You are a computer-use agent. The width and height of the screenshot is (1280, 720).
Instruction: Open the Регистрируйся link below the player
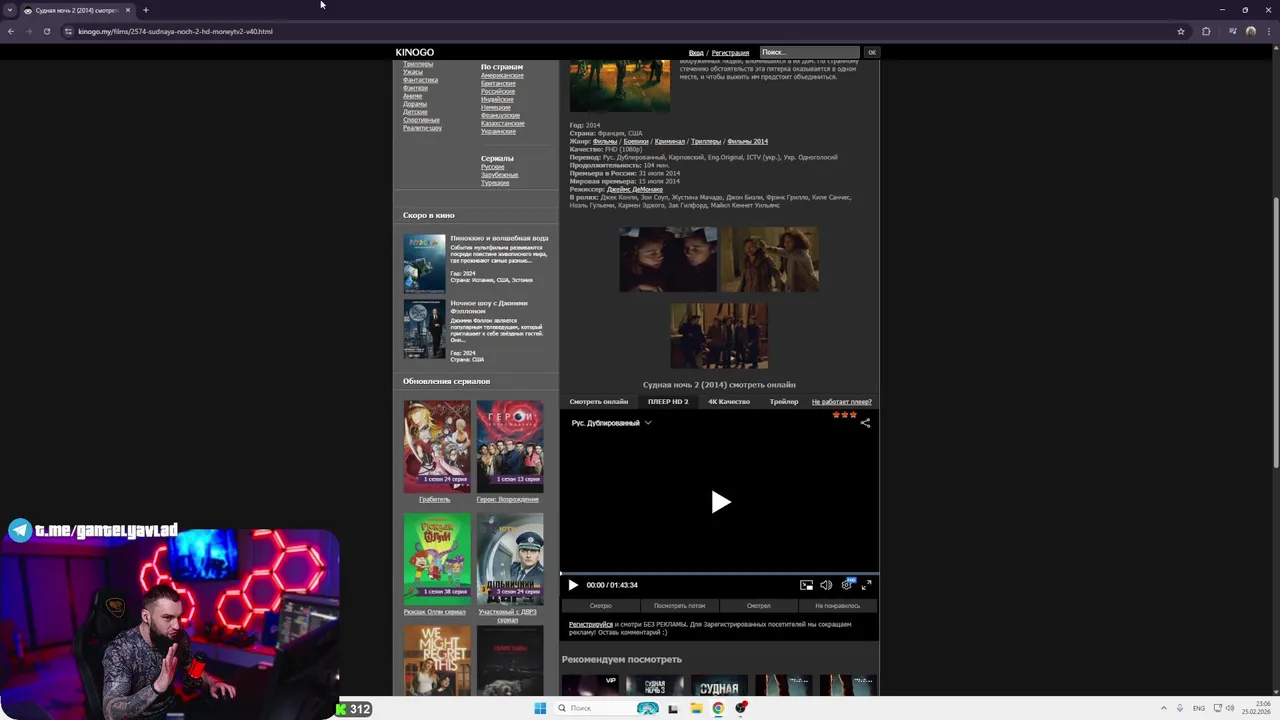(591, 624)
